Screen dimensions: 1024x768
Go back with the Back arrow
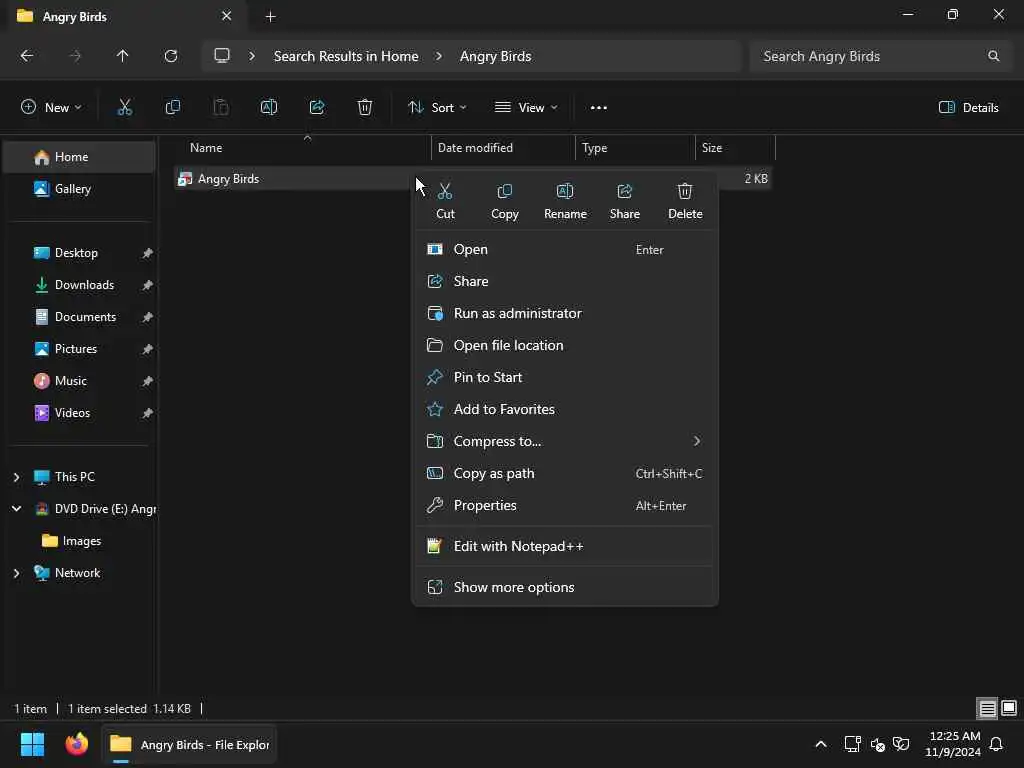coord(27,56)
